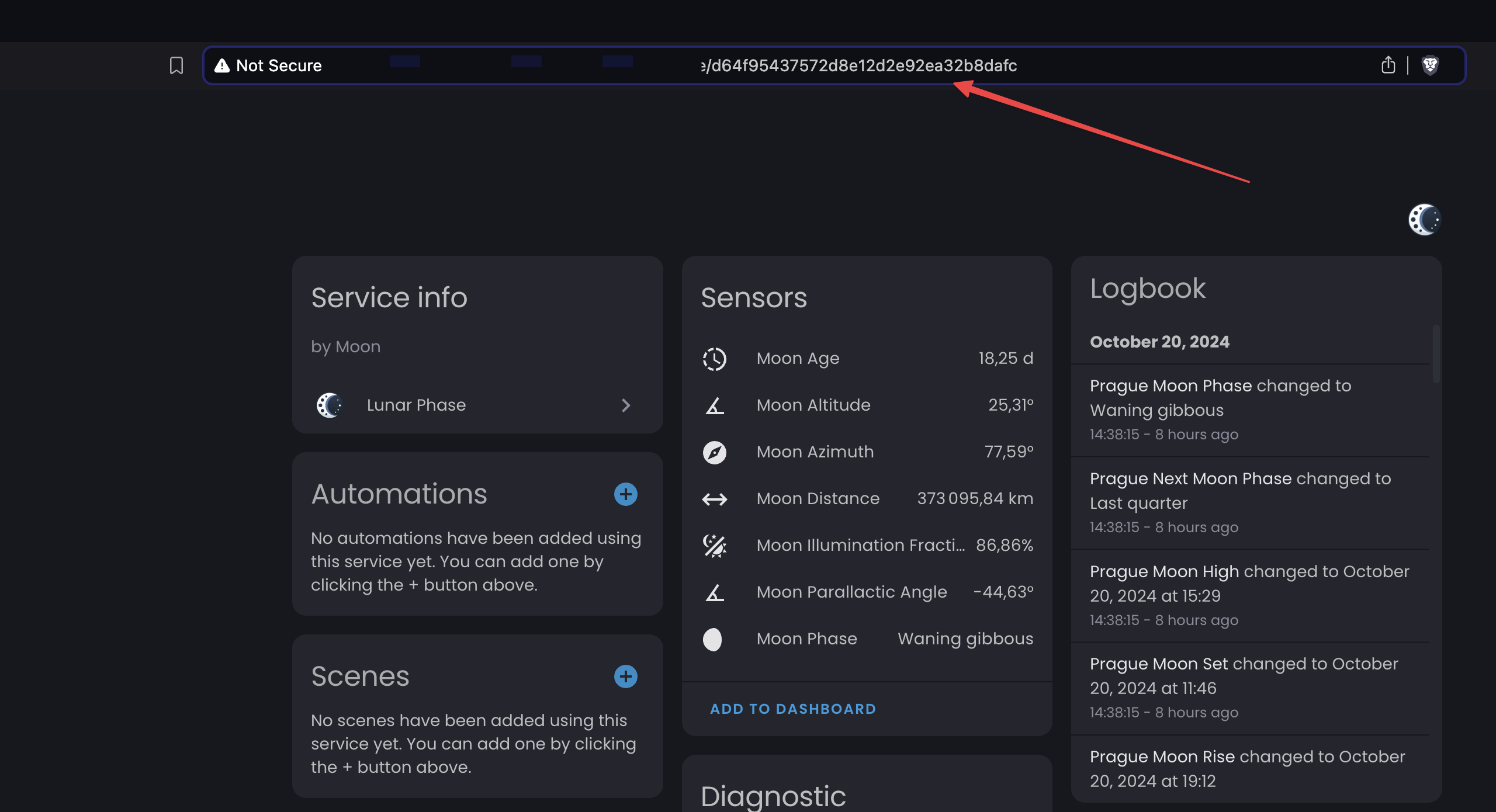
Task: Select the Moon Azimuth compass icon
Action: tap(714, 452)
